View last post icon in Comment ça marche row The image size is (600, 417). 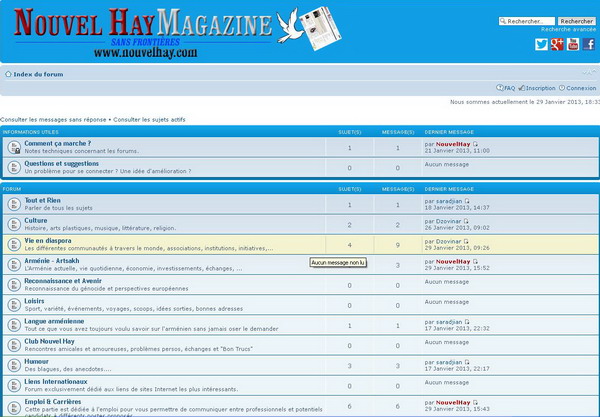point(475,144)
